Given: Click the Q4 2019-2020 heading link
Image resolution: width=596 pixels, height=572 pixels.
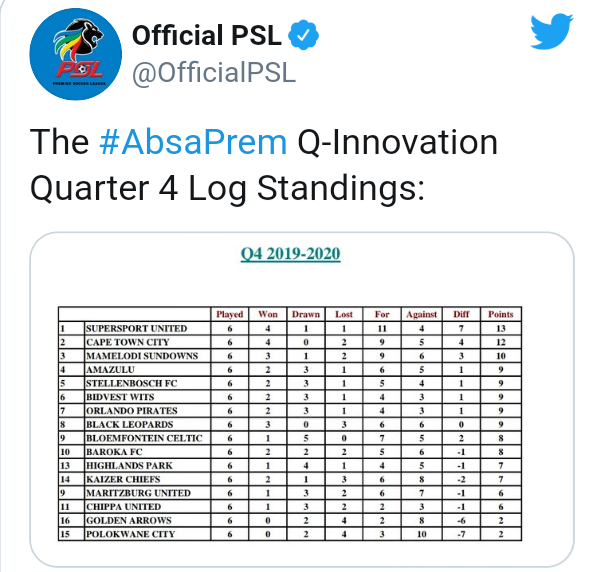Looking at the screenshot, I should pyautogui.click(x=290, y=254).
